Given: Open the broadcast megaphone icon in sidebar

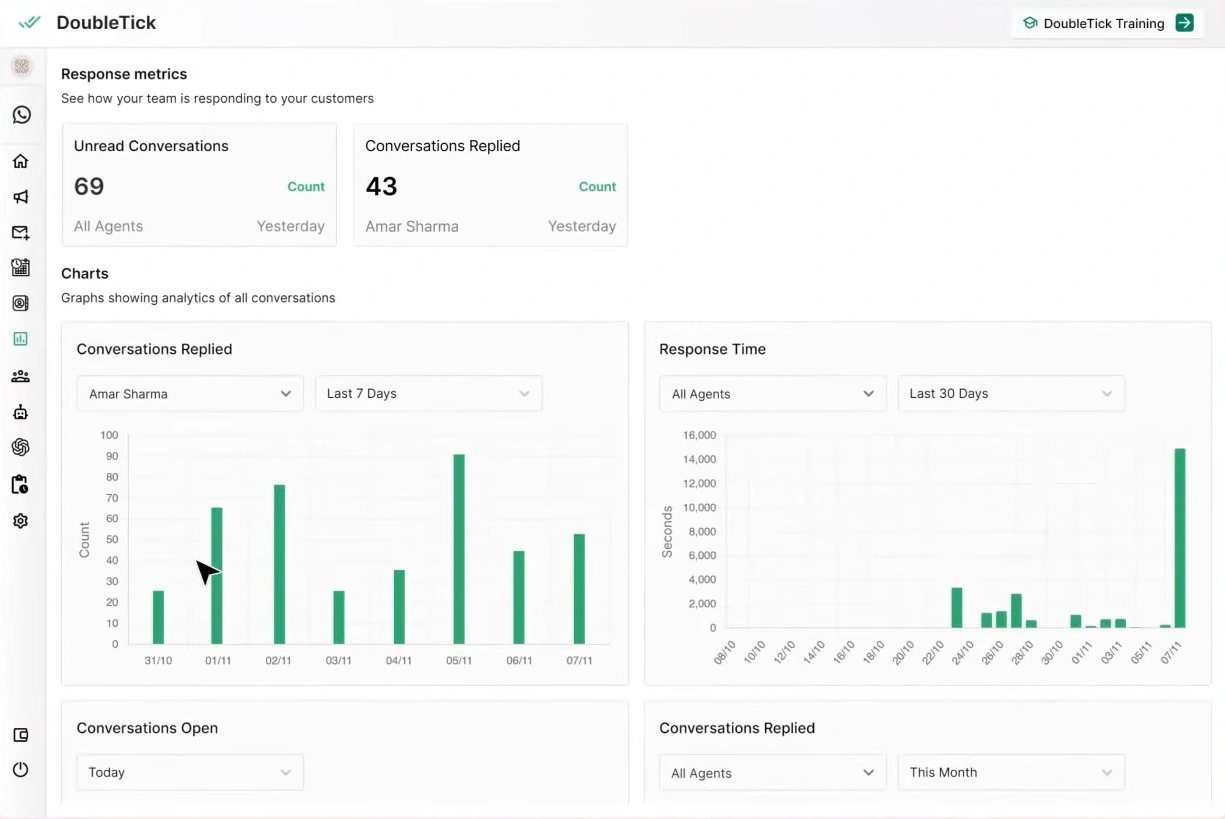Looking at the screenshot, I should tap(21, 197).
